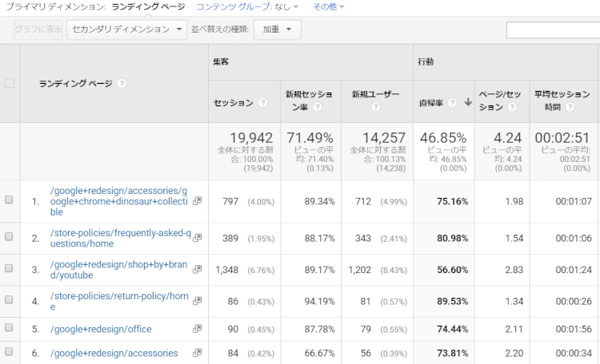Open shop+by+brand/youtube external link icon
This screenshot has width=600, height=364.
pyautogui.click(x=197, y=269)
